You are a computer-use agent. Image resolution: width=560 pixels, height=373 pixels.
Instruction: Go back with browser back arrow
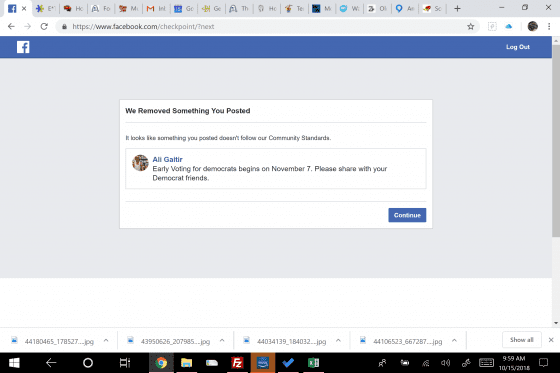click(11, 26)
